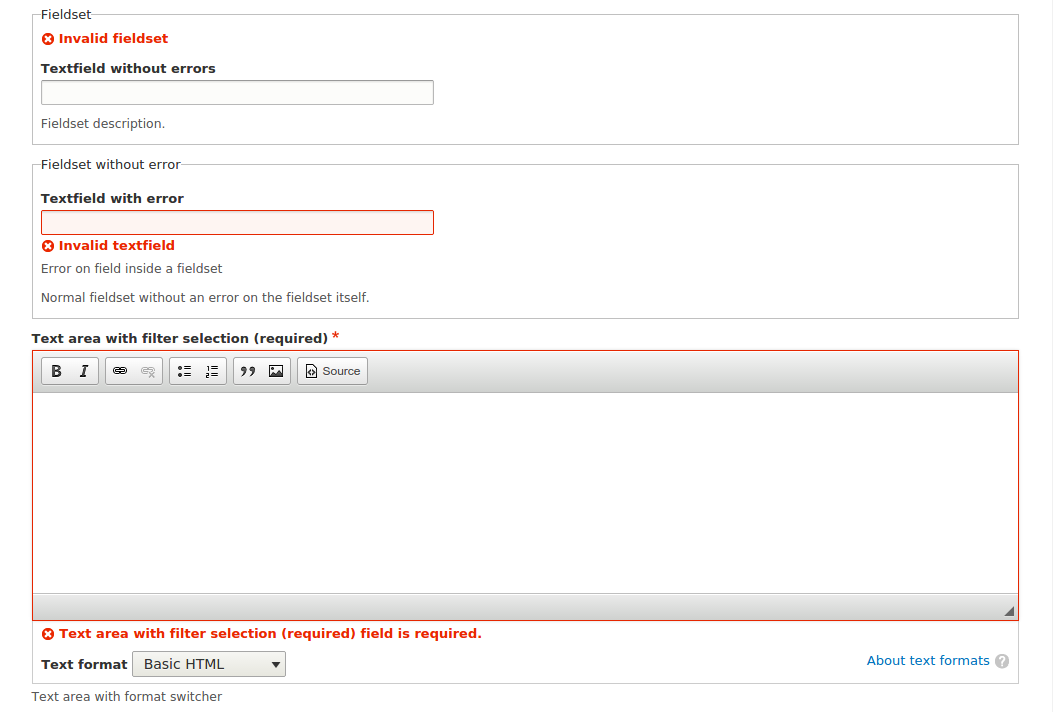Click the text area resize handle
The width and height of the screenshot is (1053, 712).
coord(1008,609)
